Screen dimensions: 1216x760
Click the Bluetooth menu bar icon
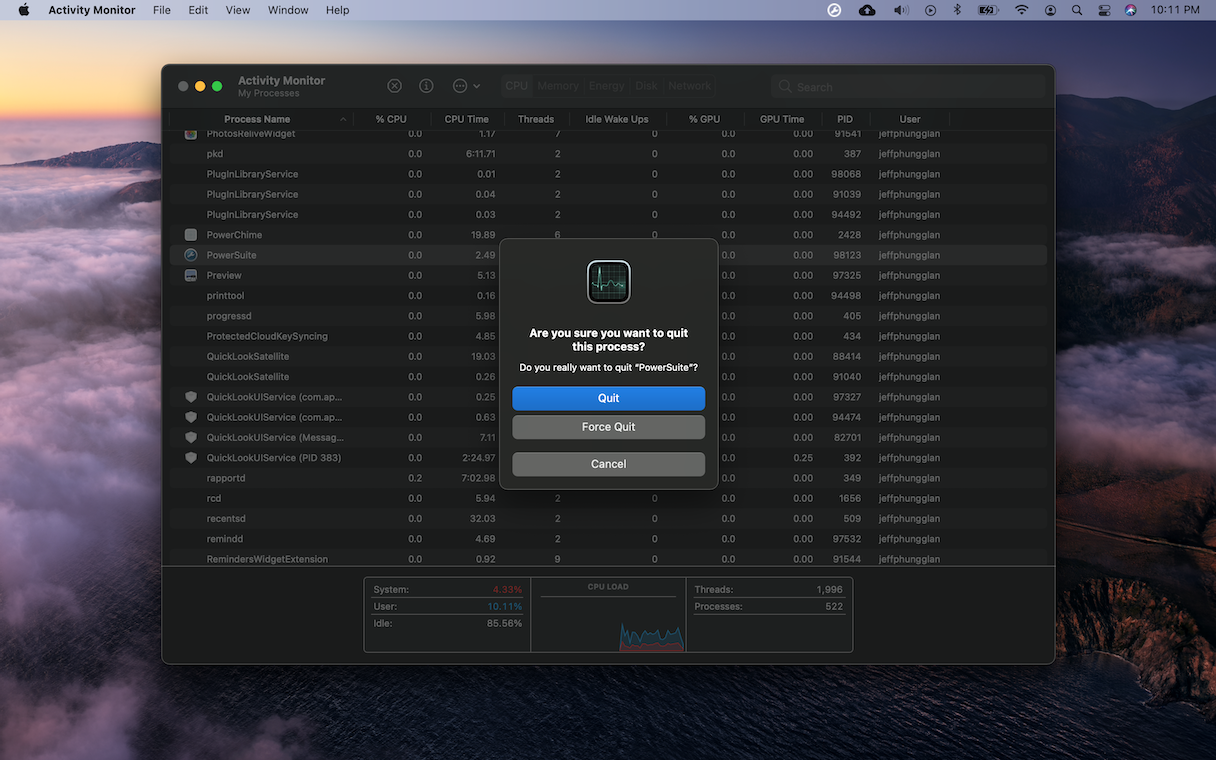[x=957, y=10]
